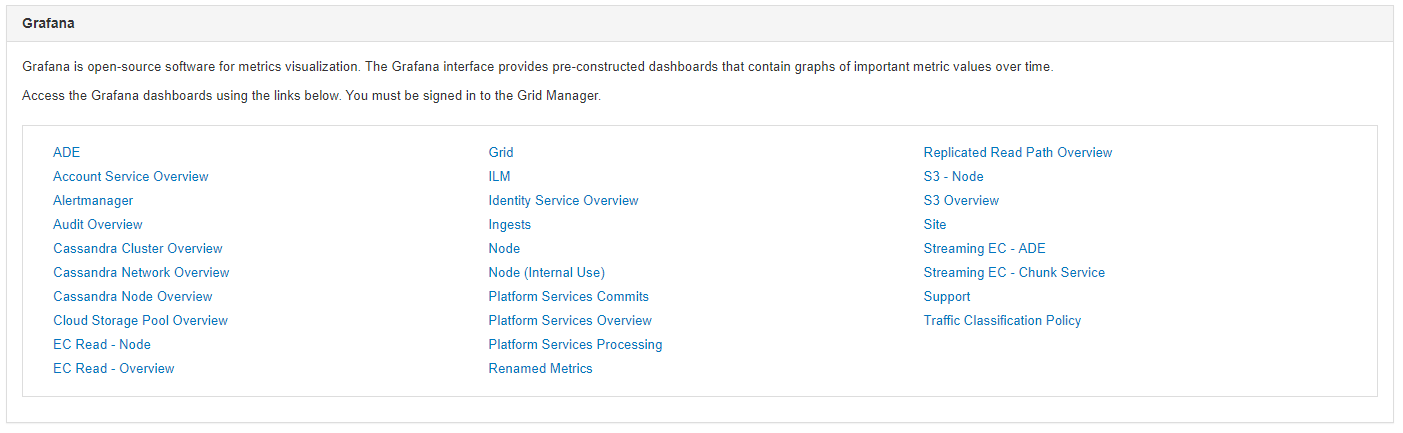Open Cassandra Cluster Overview

137,249
